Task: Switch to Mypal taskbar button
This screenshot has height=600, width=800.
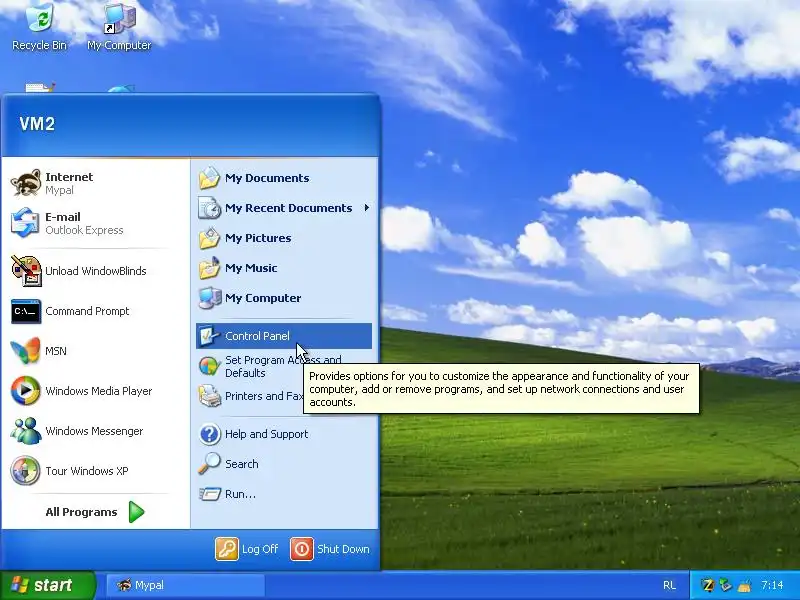Action: pyautogui.click(x=186, y=585)
